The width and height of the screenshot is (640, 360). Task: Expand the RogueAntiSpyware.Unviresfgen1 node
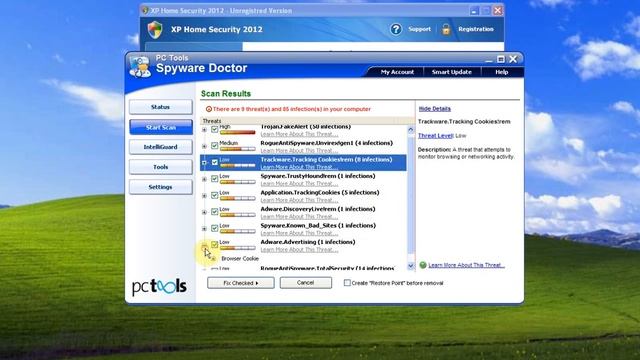tap(204, 146)
